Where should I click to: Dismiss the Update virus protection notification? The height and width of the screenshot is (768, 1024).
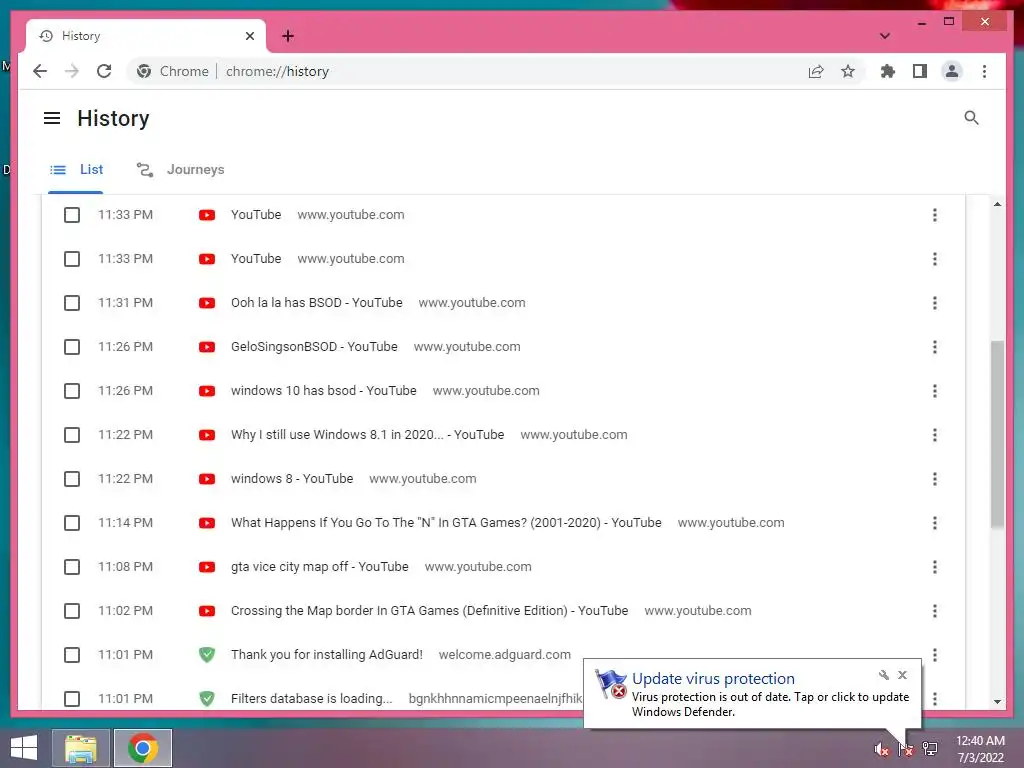tap(903, 675)
